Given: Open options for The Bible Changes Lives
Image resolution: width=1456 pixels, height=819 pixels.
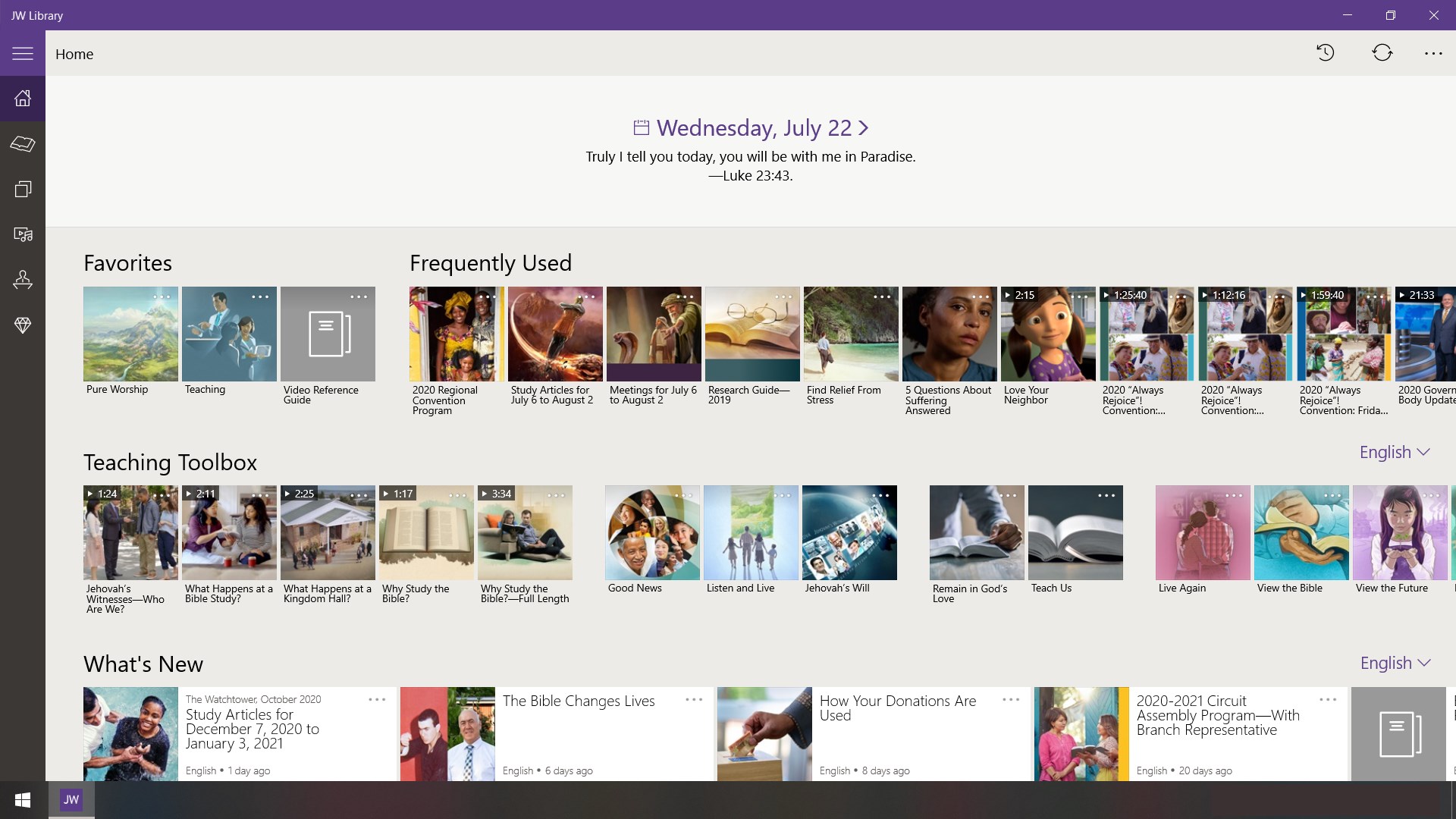Looking at the screenshot, I should tap(694, 699).
